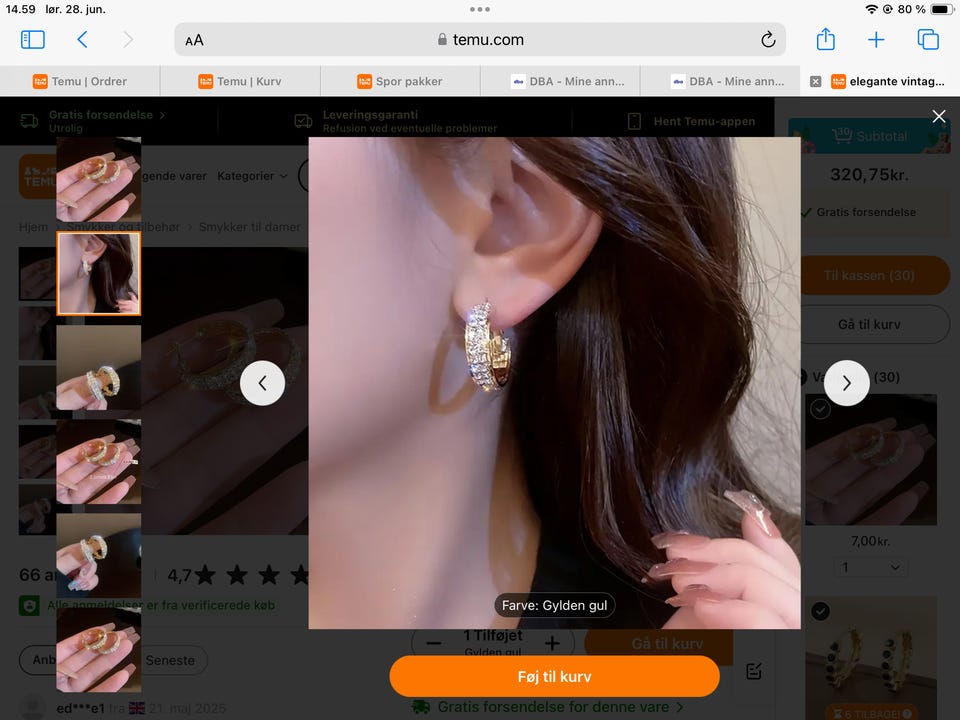Increase quantity with the plus button
Image resolution: width=960 pixels, height=720 pixels.
tap(552, 643)
